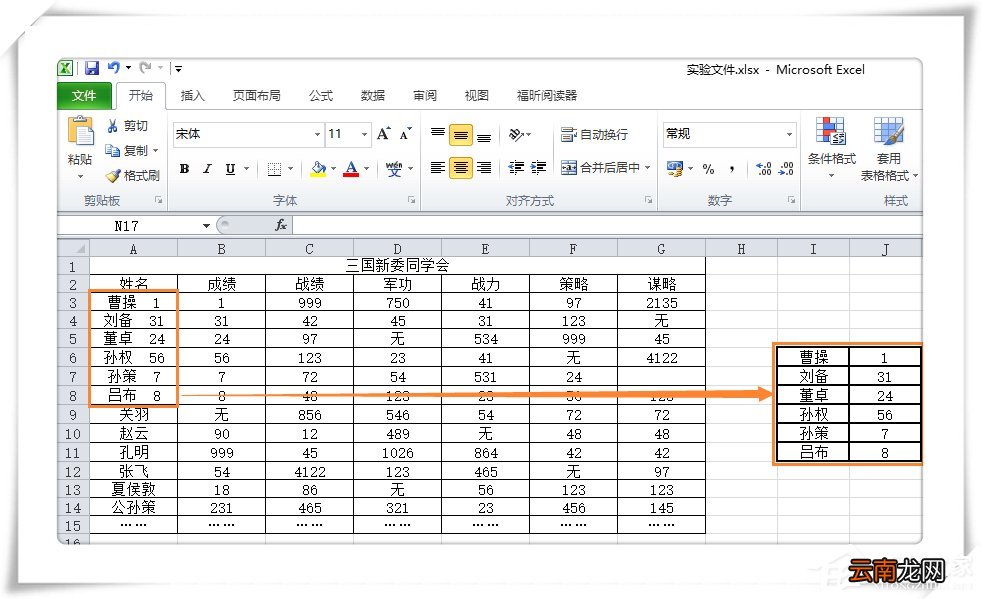Click the borders icon

[274, 169]
